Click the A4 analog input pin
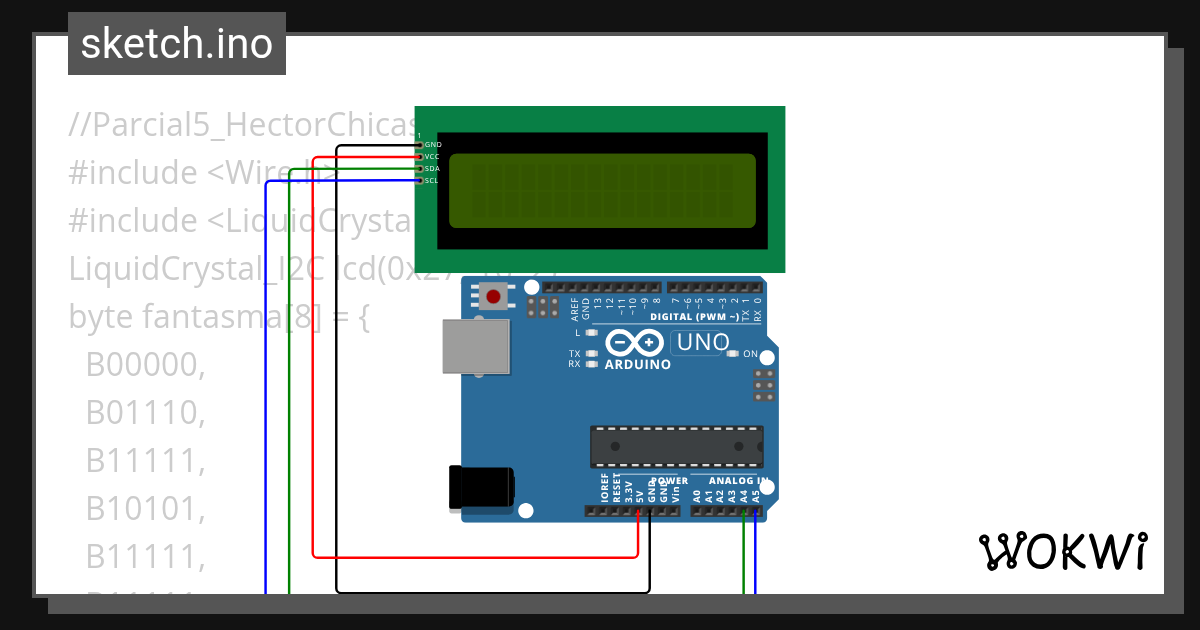Image resolution: width=1200 pixels, height=630 pixels. point(744,511)
